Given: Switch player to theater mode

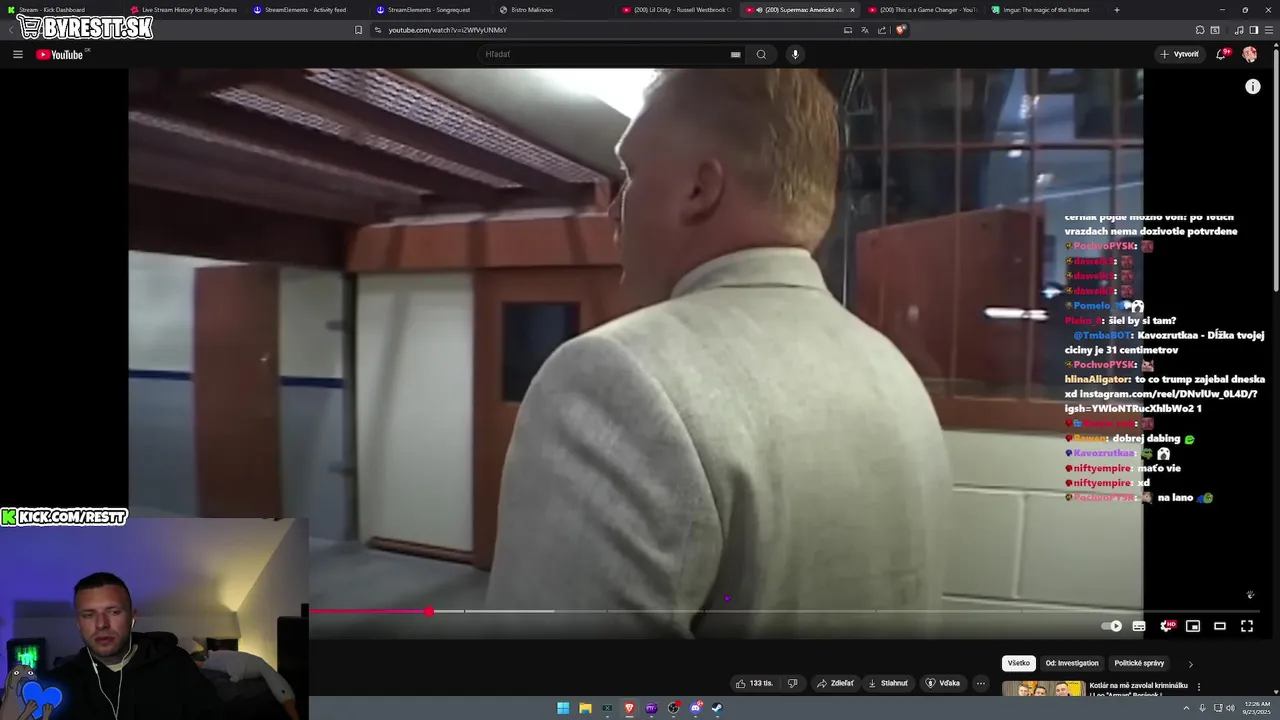Looking at the screenshot, I should (x=1220, y=626).
